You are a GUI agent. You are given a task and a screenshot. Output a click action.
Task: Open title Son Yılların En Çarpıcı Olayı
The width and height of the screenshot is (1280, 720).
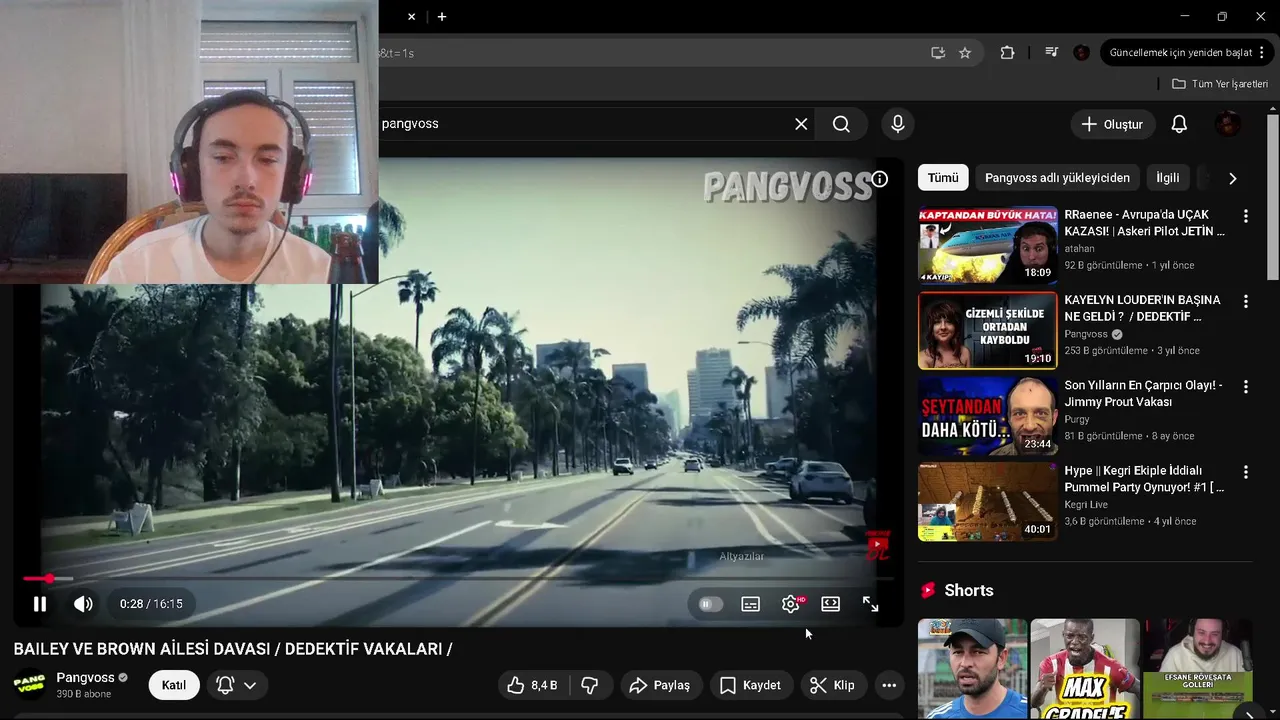[x=1143, y=393]
